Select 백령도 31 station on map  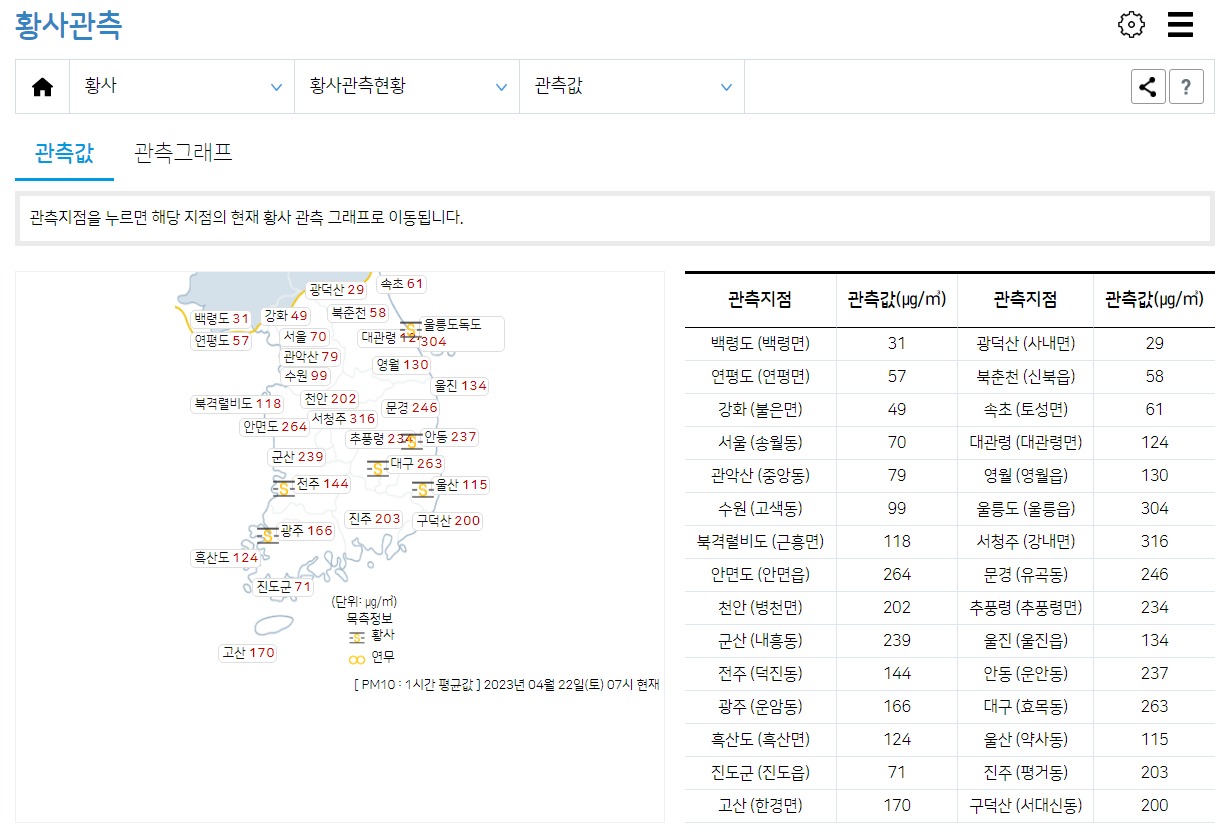point(222,318)
